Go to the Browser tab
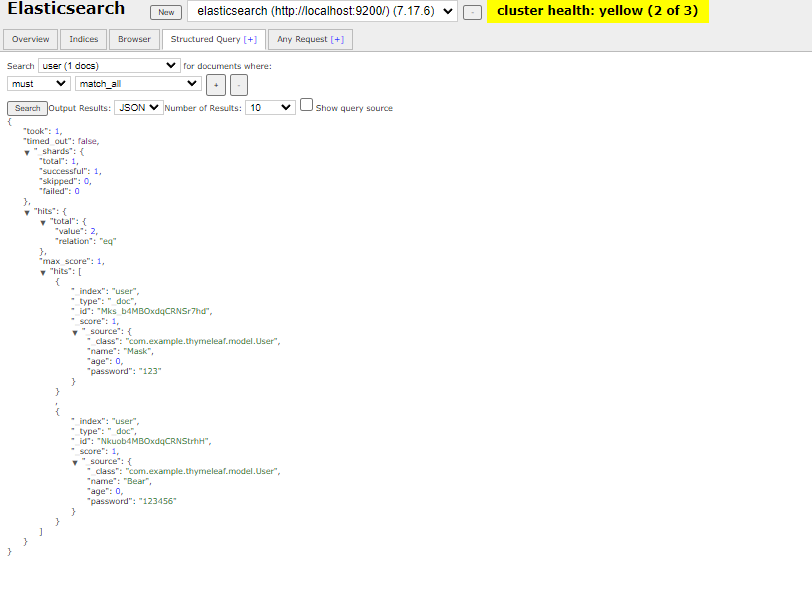812x607 pixels. pyautogui.click(x=134, y=39)
